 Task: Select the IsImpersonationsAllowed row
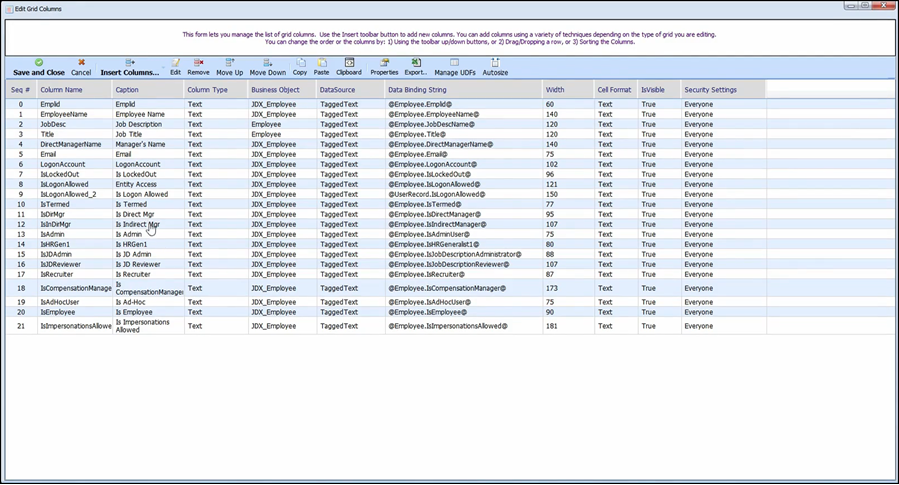(x=75, y=326)
